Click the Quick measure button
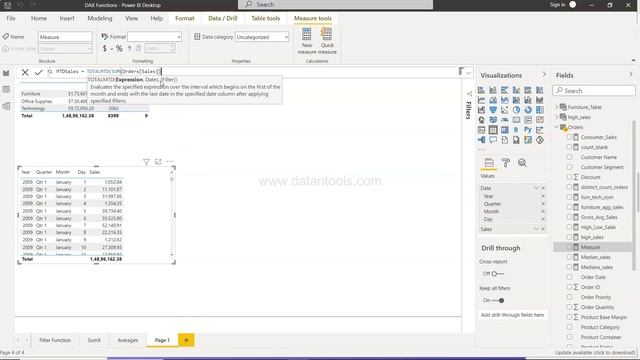The height and width of the screenshot is (360, 640). click(327, 41)
